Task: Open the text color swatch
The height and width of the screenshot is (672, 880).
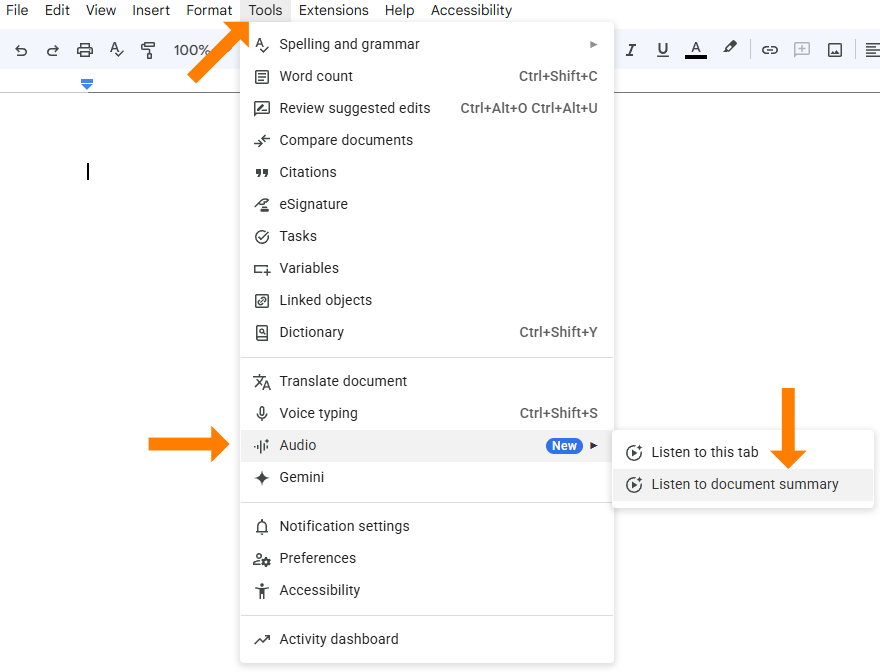Action: click(695, 49)
